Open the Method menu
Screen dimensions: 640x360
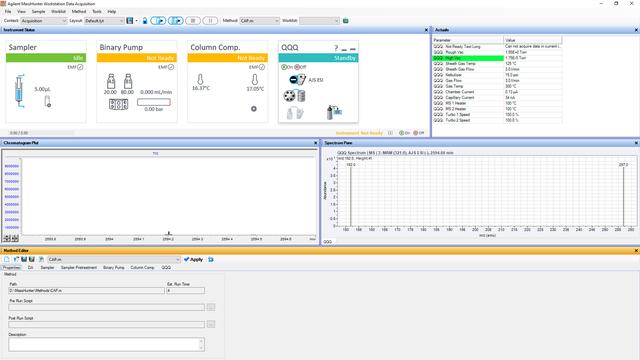coord(79,11)
